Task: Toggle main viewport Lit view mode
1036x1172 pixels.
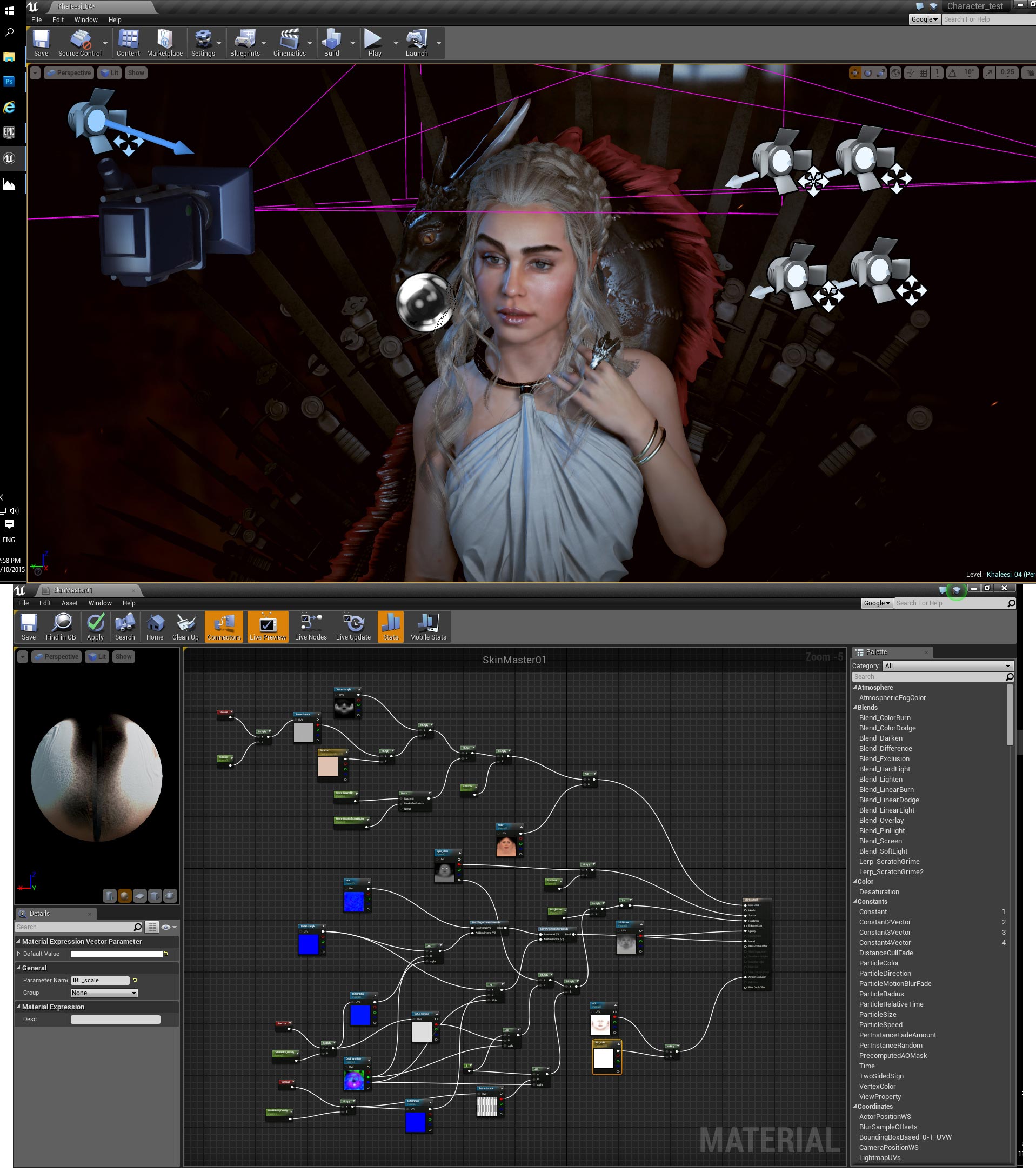Action: pos(110,73)
